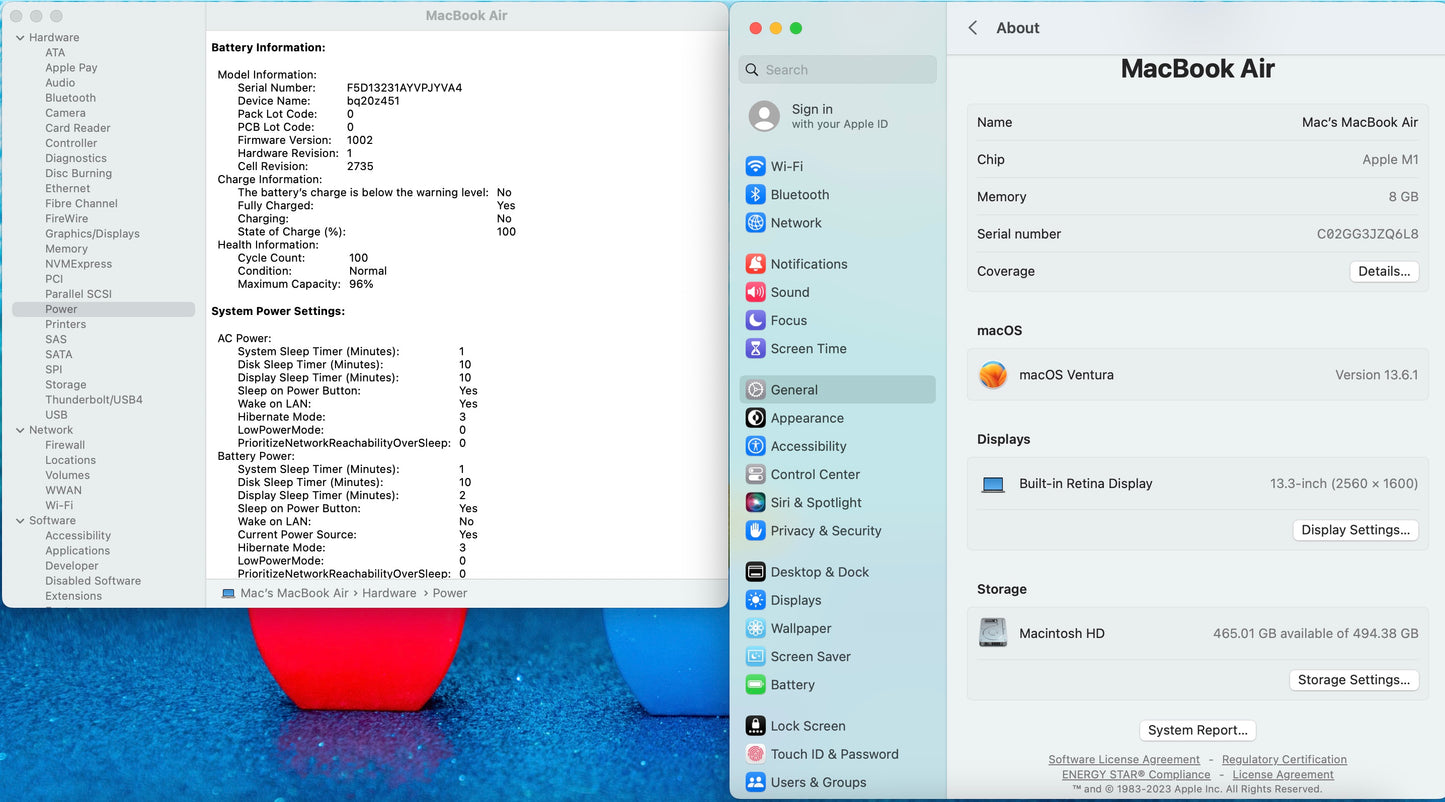Click the Version 13.6.1 text
Viewport: 1445px width, 802px height.
coord(1376,375)
